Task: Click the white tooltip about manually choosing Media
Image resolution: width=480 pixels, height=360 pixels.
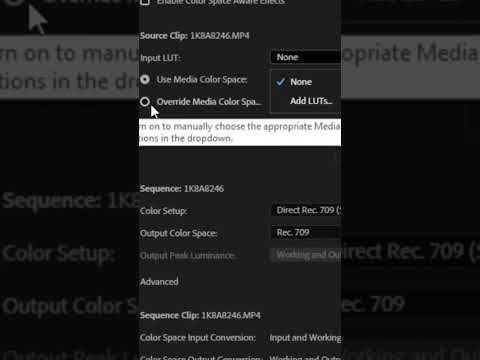Action: pos(240,132)
